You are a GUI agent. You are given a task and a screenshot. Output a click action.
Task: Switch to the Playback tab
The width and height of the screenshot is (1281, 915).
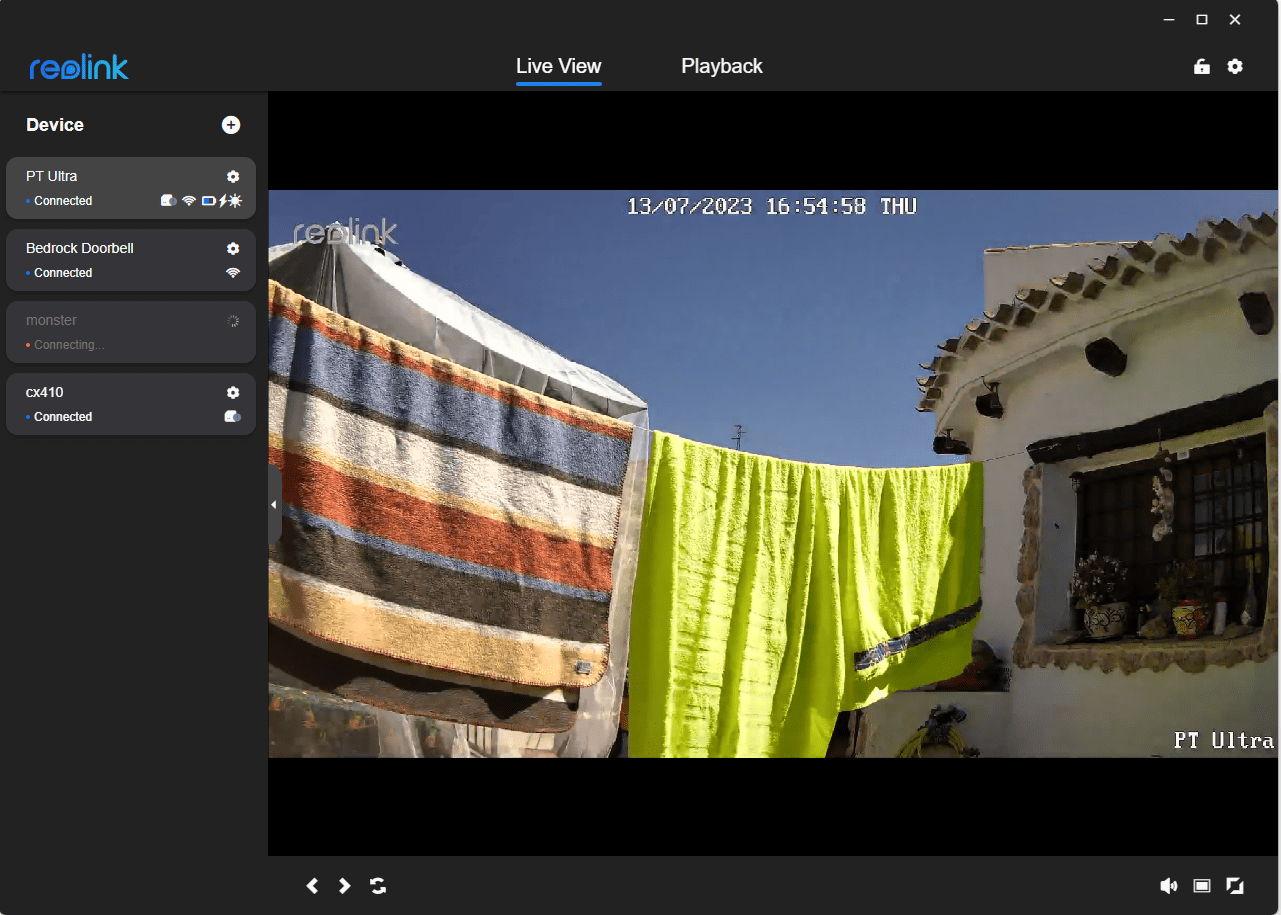(x=721, y=67)
